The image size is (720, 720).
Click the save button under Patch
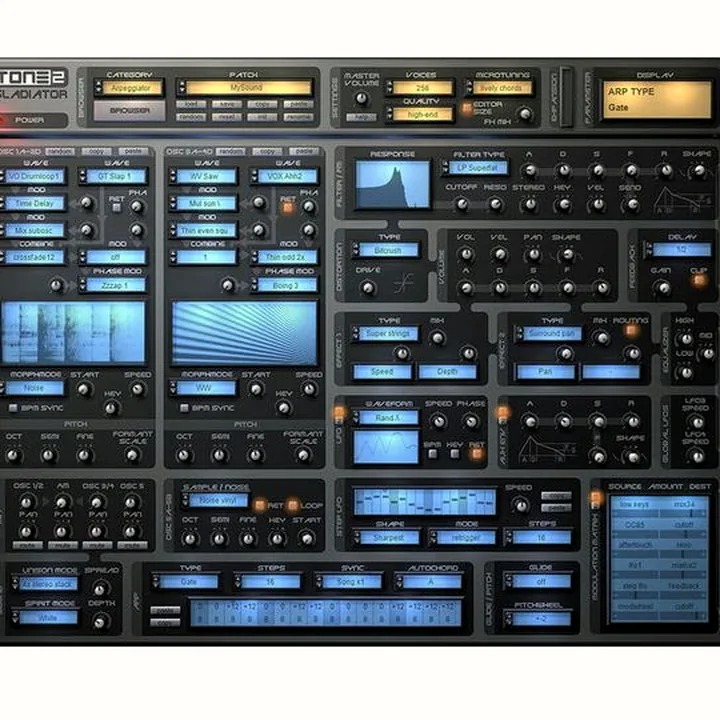pyautogui.click(x=226, y=104)
